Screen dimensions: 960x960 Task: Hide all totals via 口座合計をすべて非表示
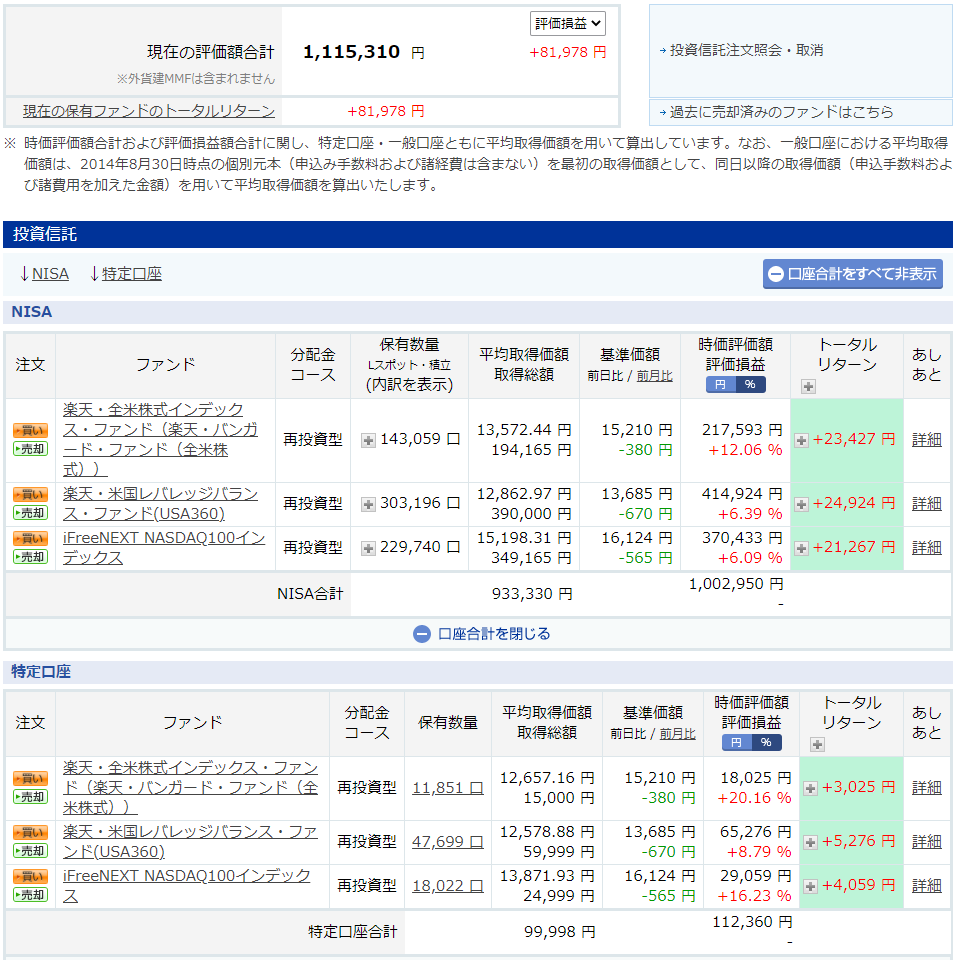click(853, 274)
